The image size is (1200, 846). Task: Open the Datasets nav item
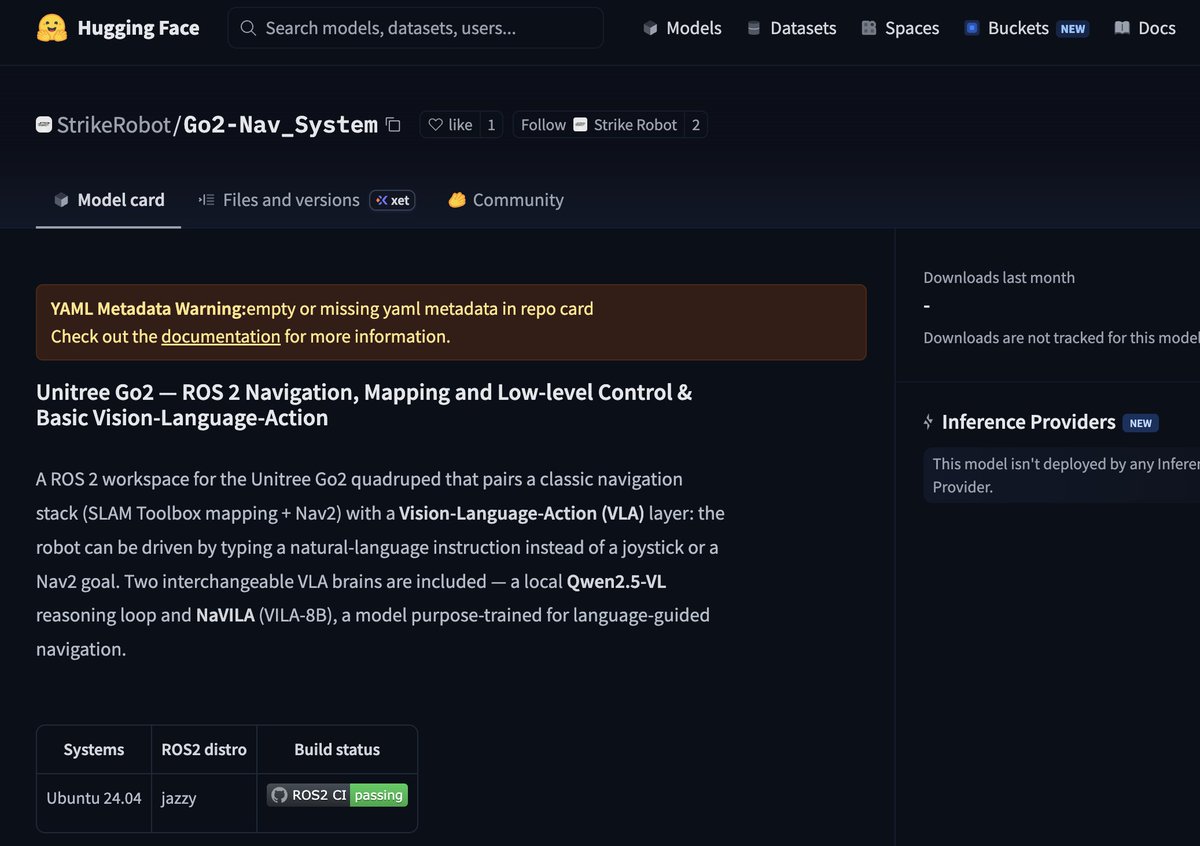791,28
